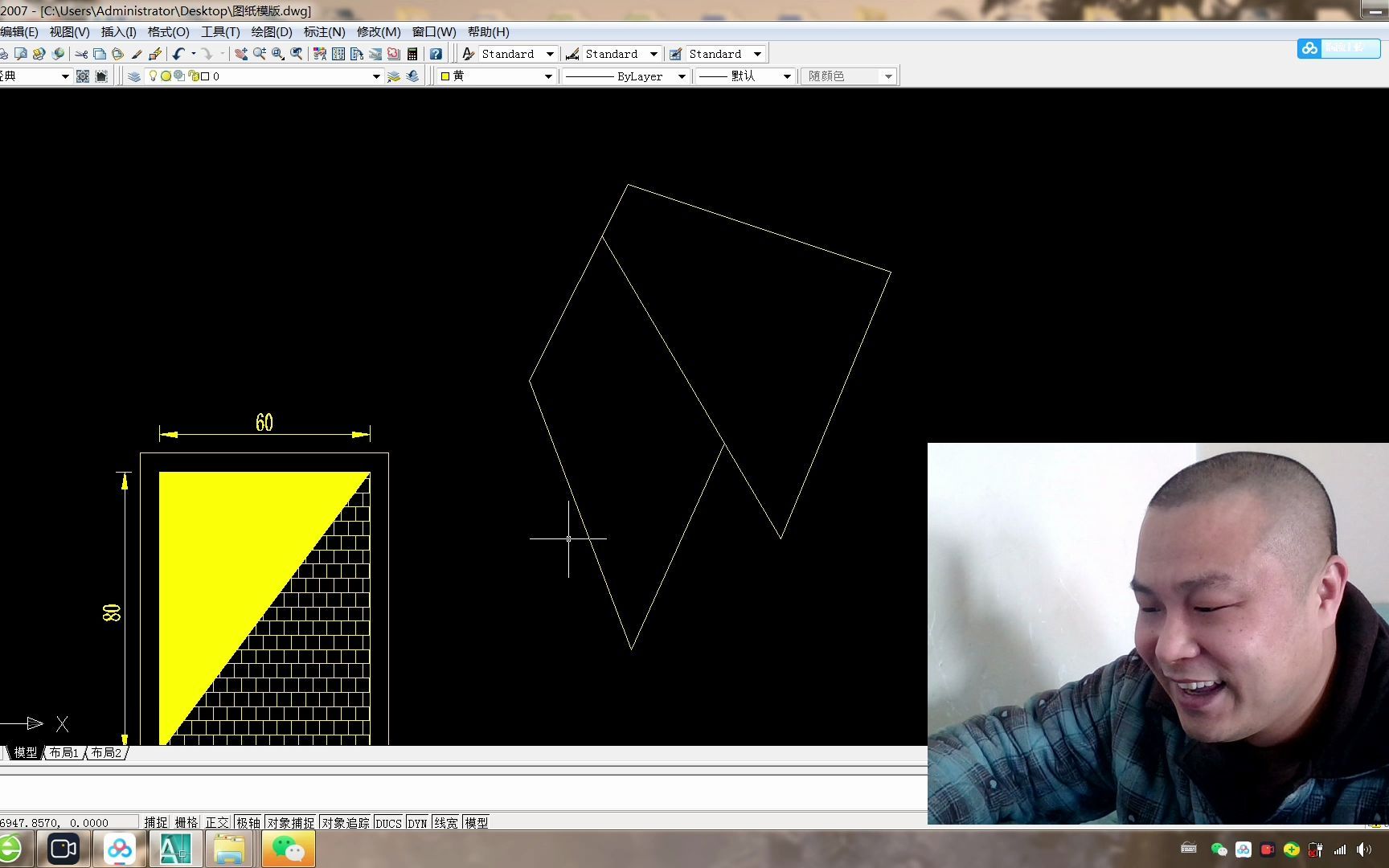
Task: Open the Workspace Settings gear icon
Action: [83, 76]
